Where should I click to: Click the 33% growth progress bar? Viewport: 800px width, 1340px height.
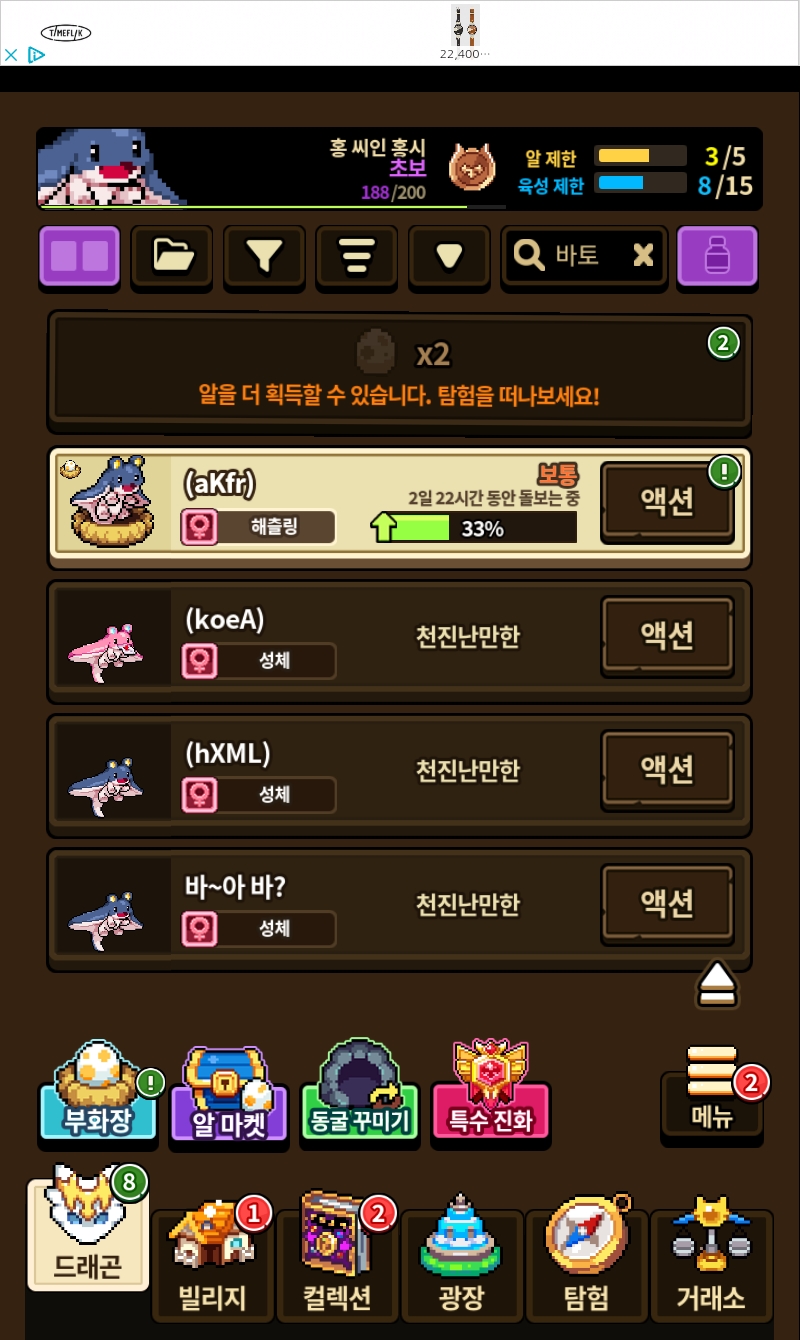[x=473, y=528]
